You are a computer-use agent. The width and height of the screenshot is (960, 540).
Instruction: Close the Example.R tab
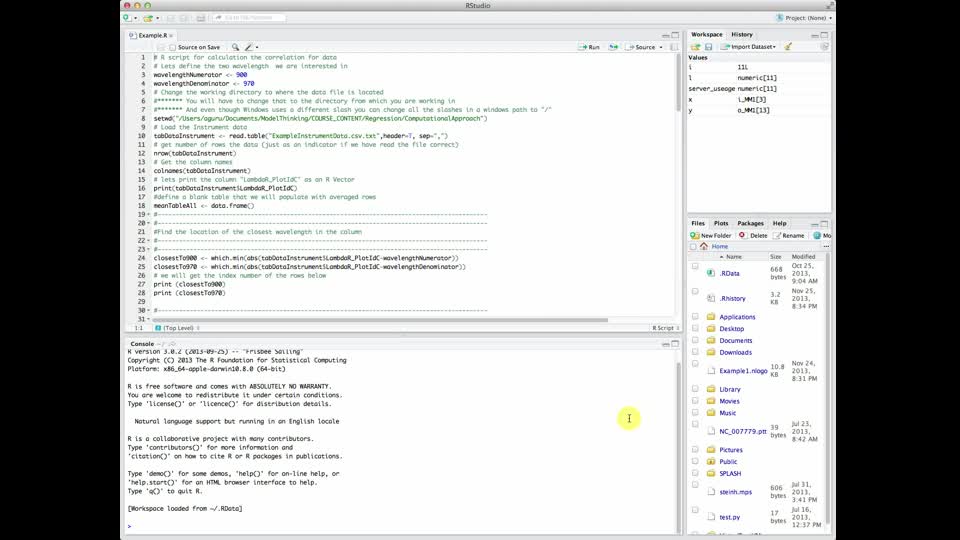(x=171, y=36)
